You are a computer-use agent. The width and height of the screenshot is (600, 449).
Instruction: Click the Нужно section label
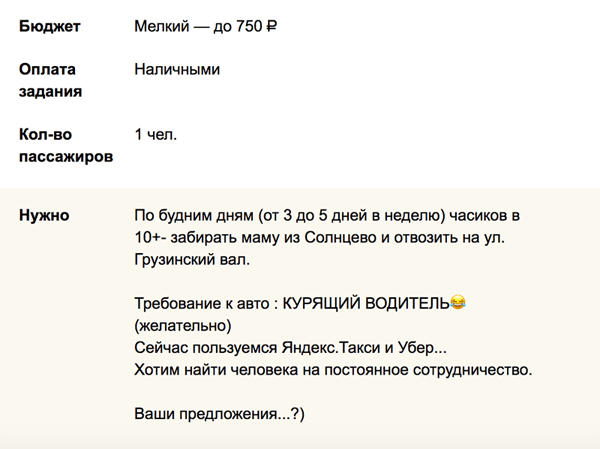tap(44, 215)
